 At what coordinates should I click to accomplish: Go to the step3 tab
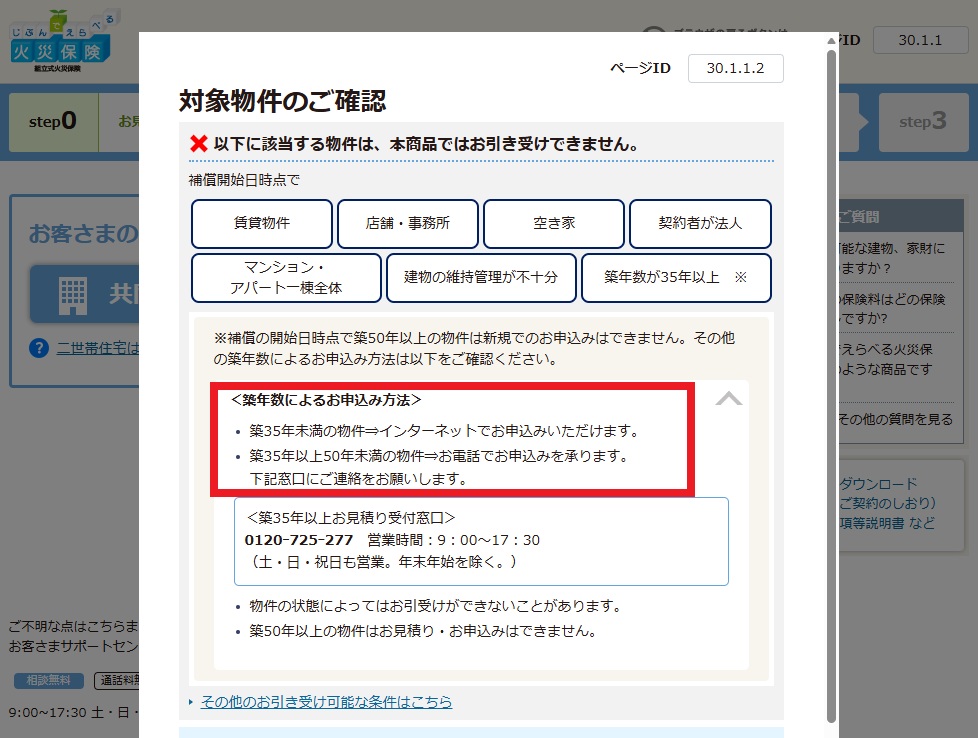click(921, 122)
